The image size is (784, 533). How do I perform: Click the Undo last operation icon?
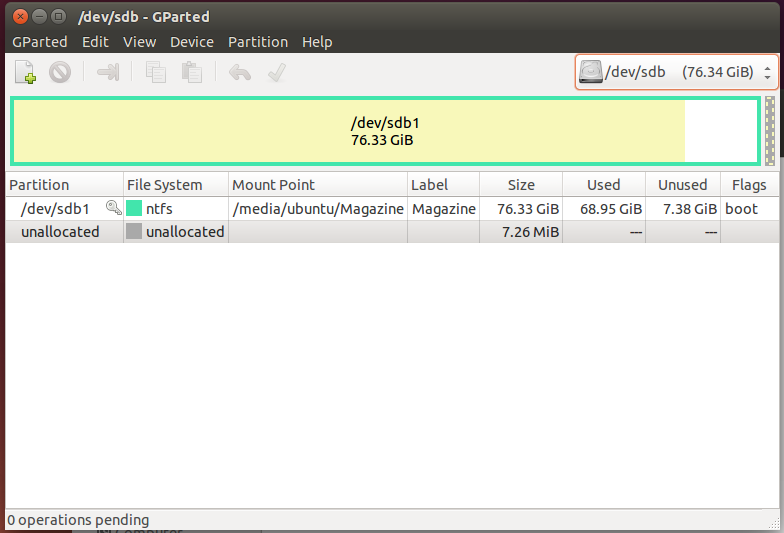[240, 72]
